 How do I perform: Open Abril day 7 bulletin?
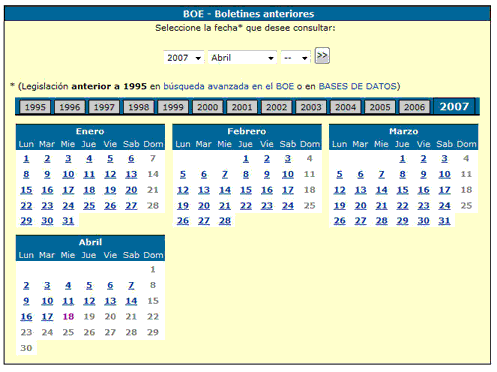click(x=131, y=286)
